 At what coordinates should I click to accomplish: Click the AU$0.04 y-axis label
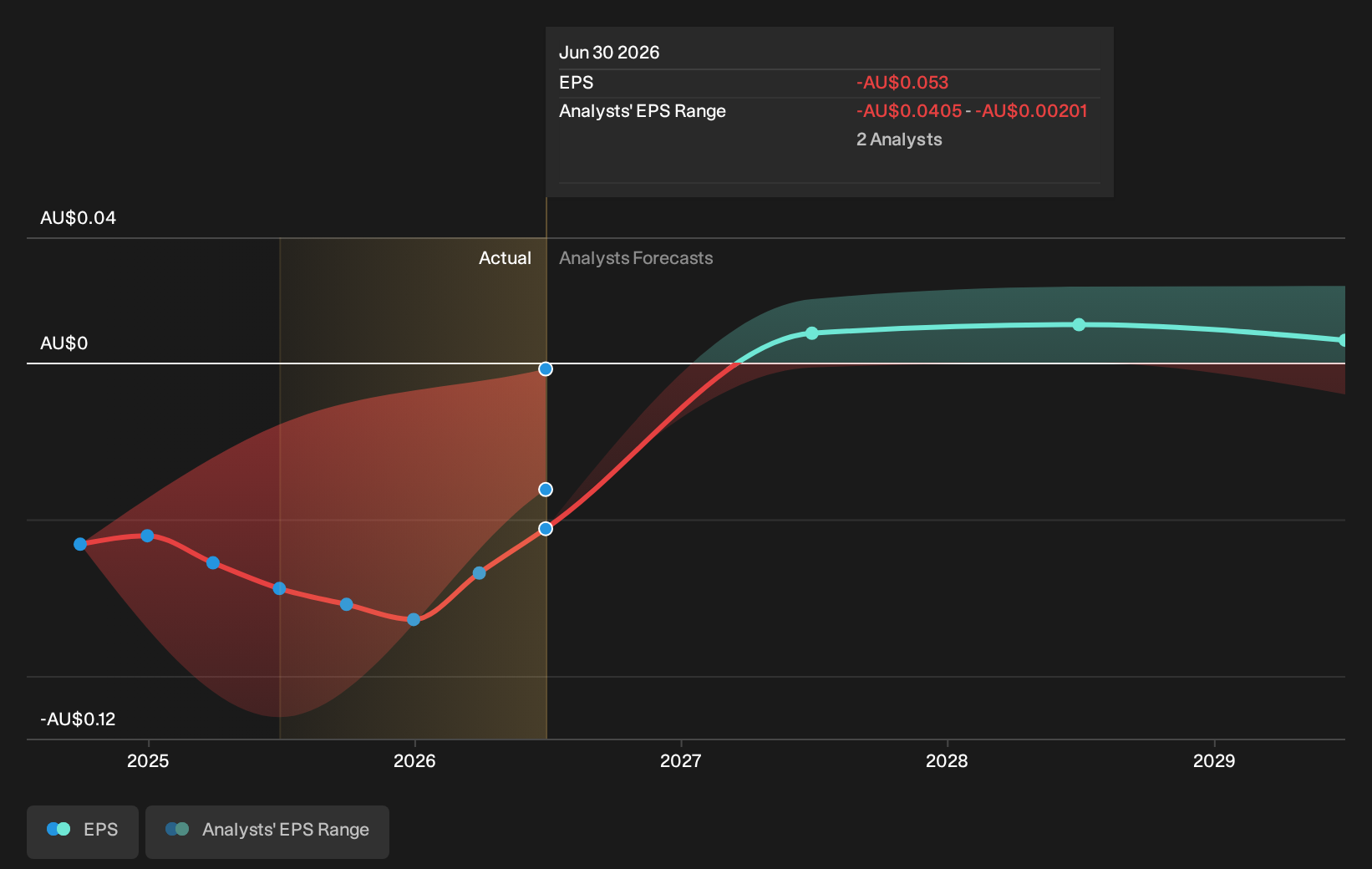coord(79,218)
